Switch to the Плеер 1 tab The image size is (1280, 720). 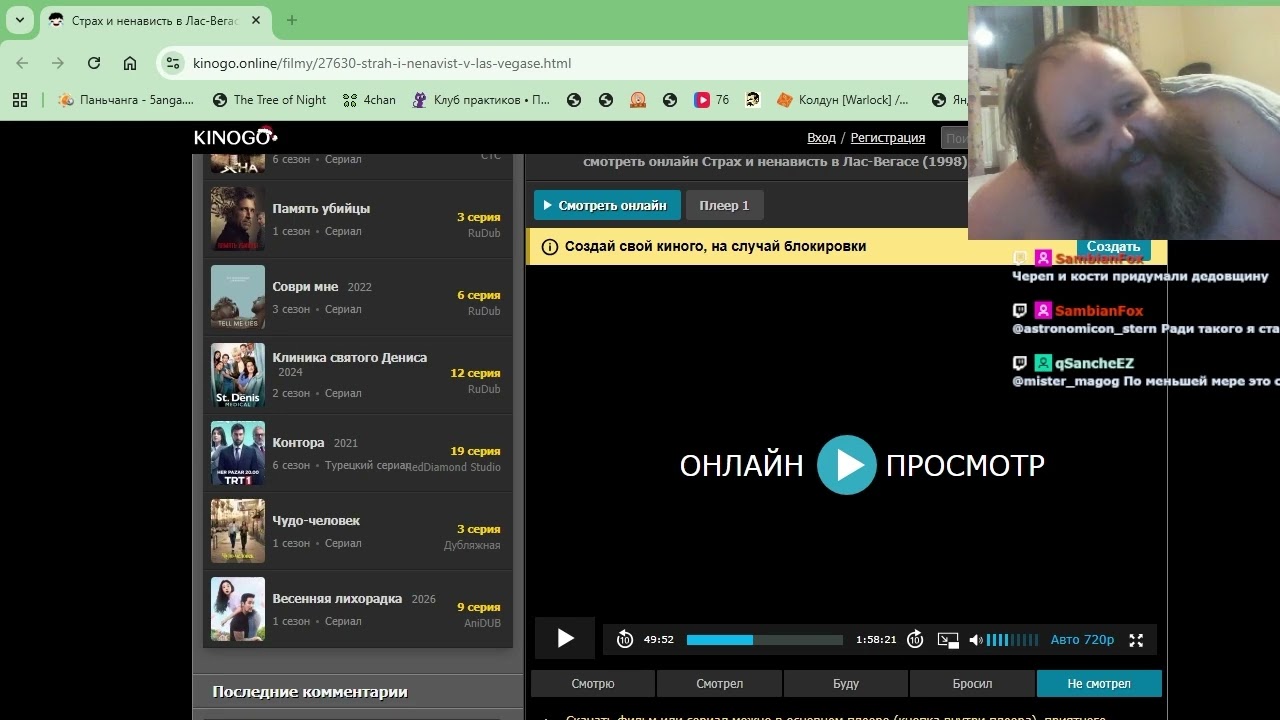tap(724, 205)
